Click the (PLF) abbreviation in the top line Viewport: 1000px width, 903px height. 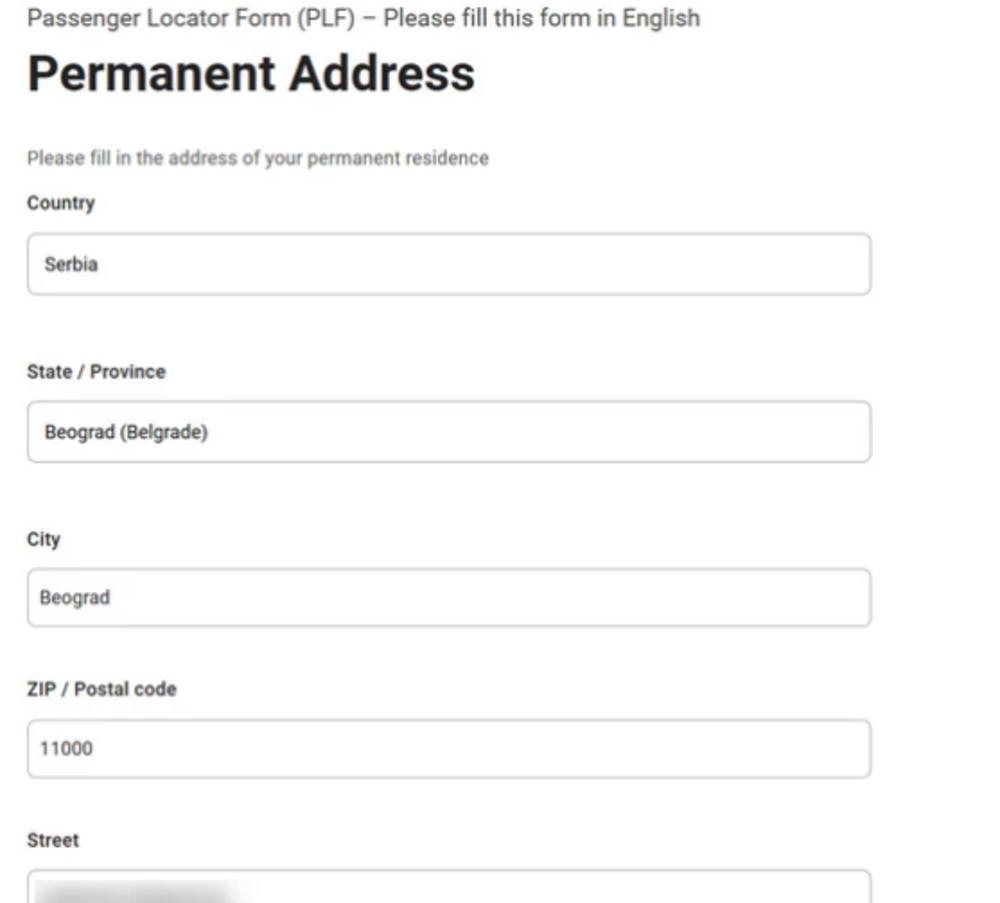[331, 18]
